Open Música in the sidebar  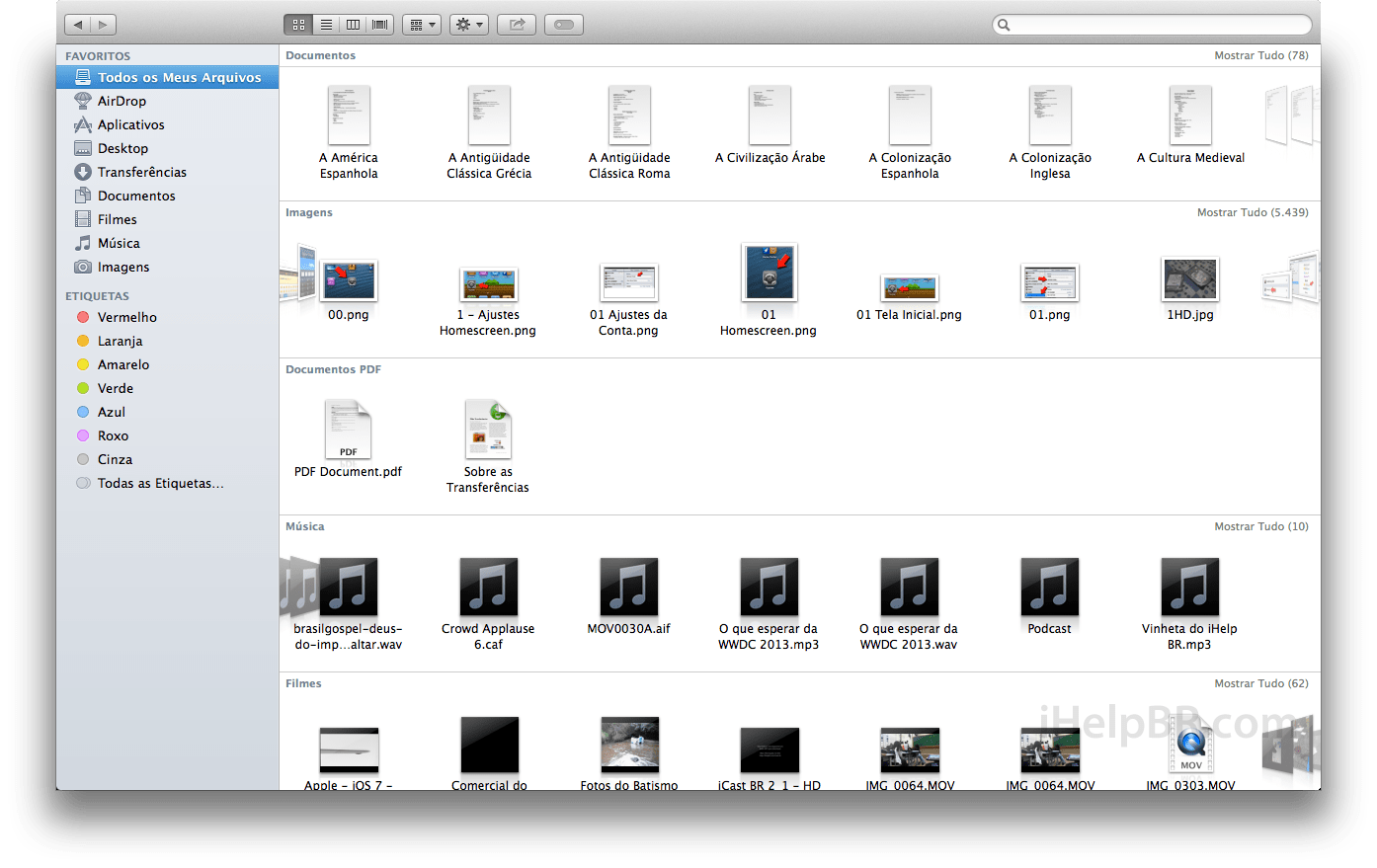[x=168, y=243]
